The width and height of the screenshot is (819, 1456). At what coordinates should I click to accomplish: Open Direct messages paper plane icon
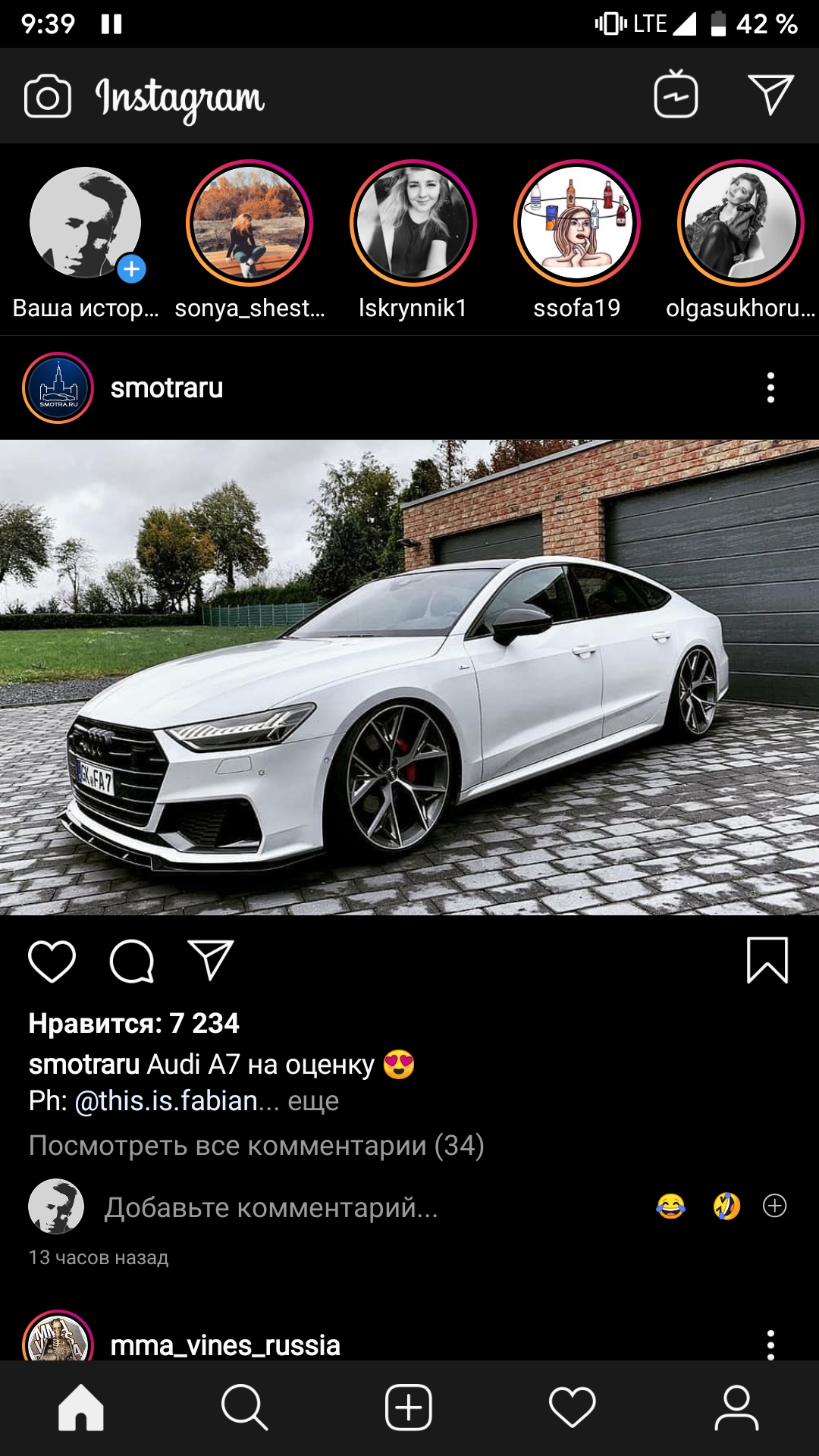pos(770,95)
